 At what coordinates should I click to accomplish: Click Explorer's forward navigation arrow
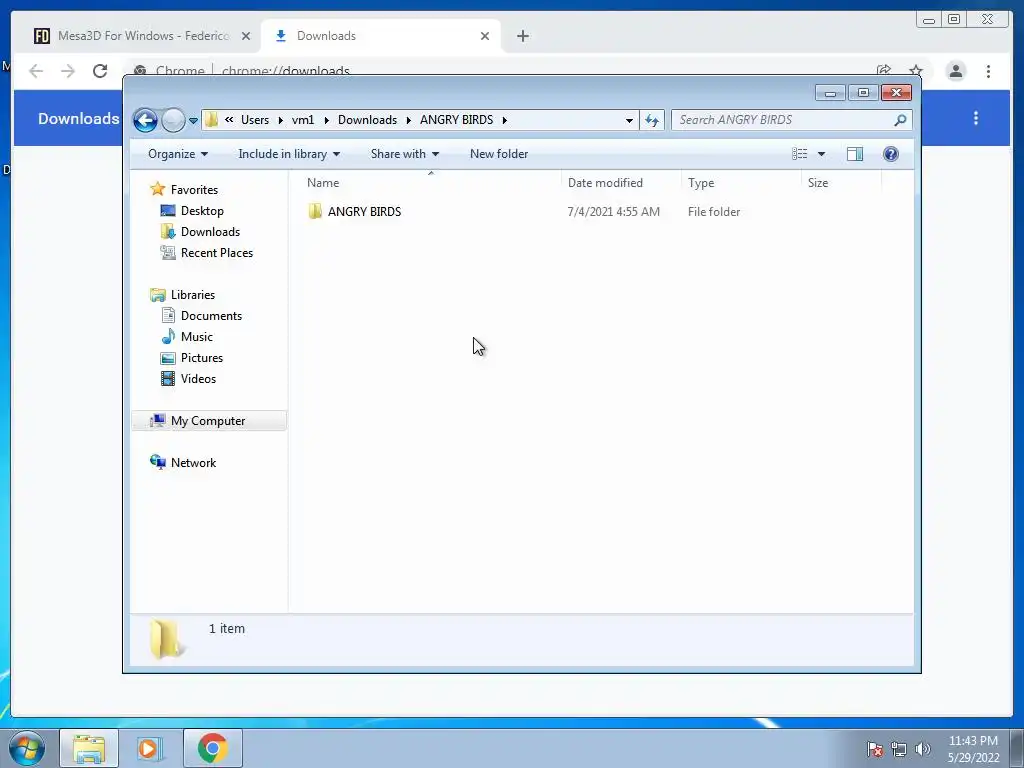(x=173, y=120)
